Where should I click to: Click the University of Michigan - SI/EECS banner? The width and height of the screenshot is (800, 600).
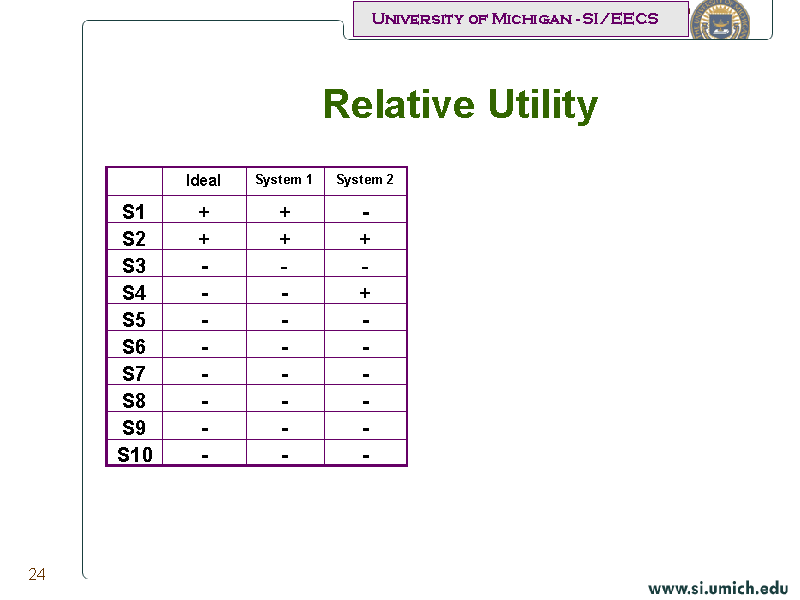click(521, 19)
